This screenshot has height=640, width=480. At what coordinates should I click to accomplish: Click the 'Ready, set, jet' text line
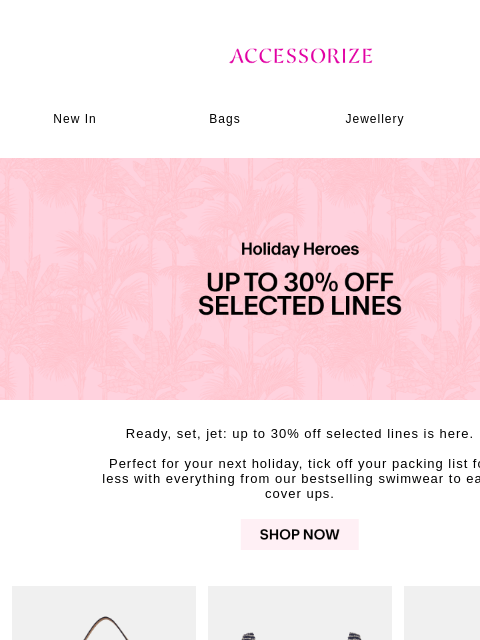[300, 433]
